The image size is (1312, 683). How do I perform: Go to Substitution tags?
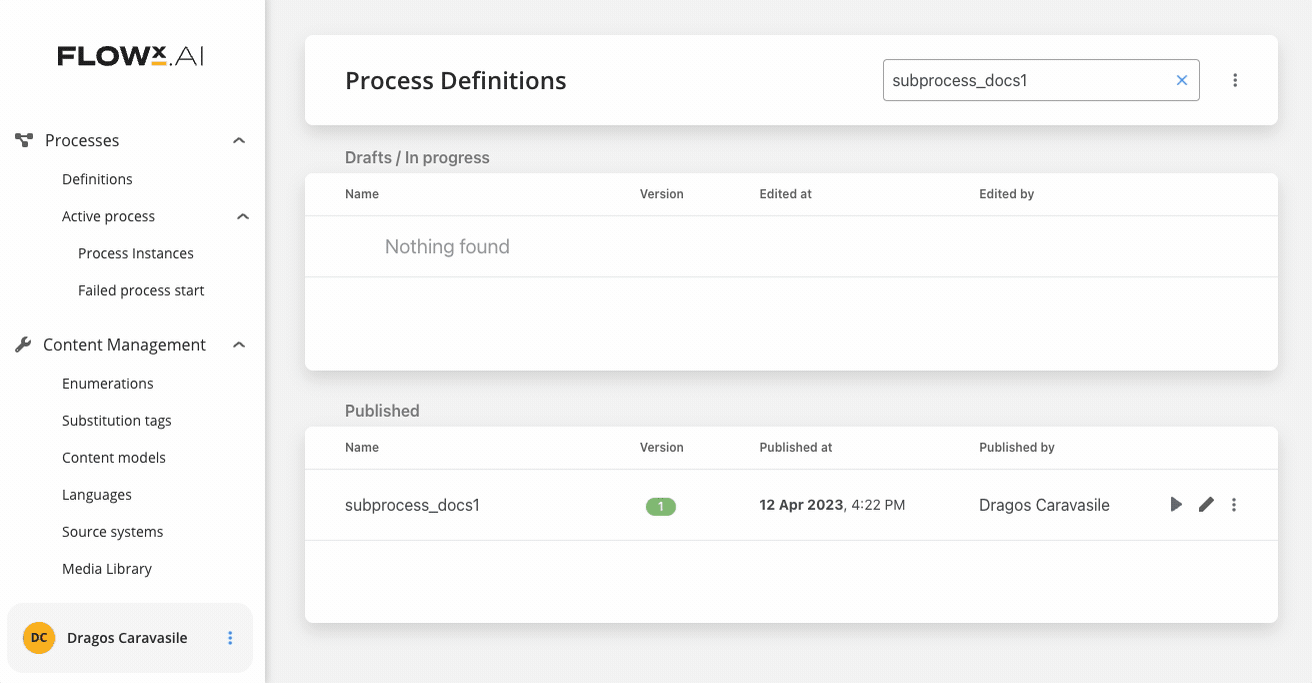tap(117, 420)
